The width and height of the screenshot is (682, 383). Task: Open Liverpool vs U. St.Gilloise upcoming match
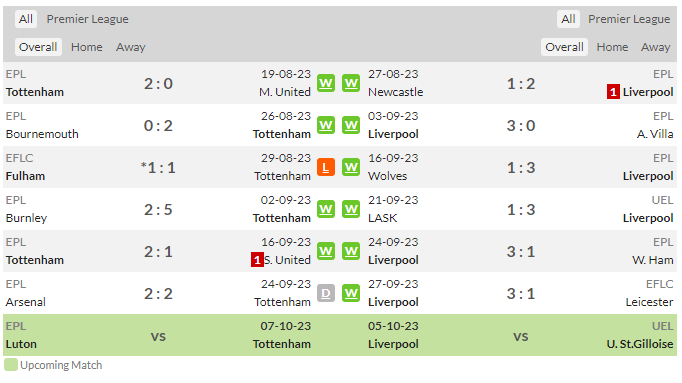pos(521,335)
